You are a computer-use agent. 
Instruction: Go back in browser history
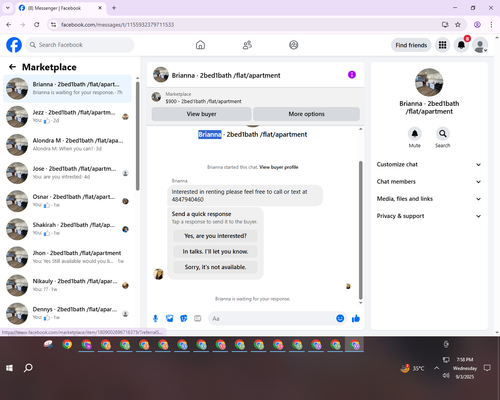(x=9, y=25)
